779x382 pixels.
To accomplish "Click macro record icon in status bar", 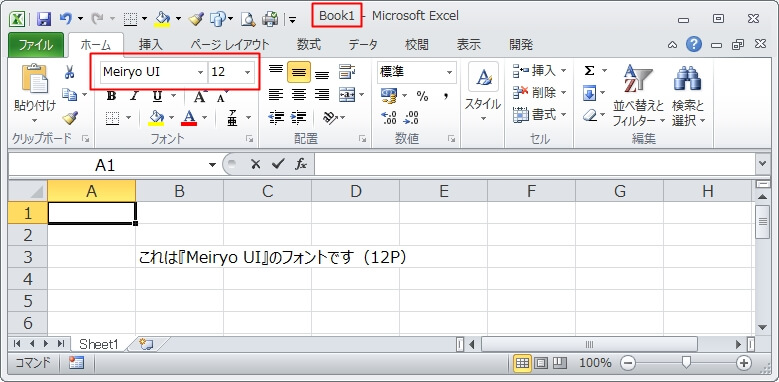I will pos(77,363).
